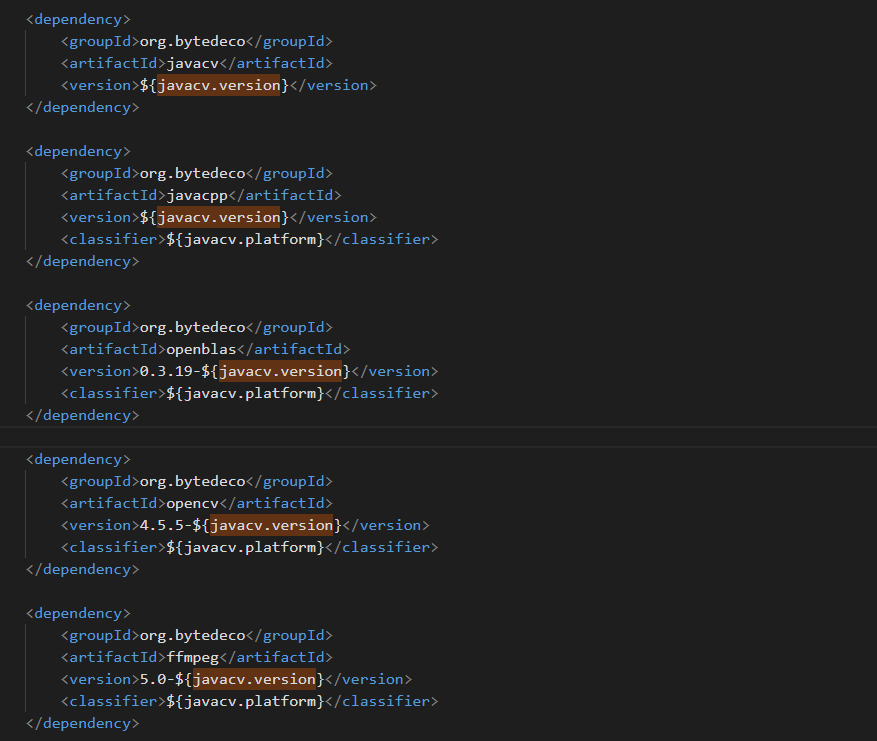
Task: Click closing </dependency> tag after opencv block
Action: point(82,569)
